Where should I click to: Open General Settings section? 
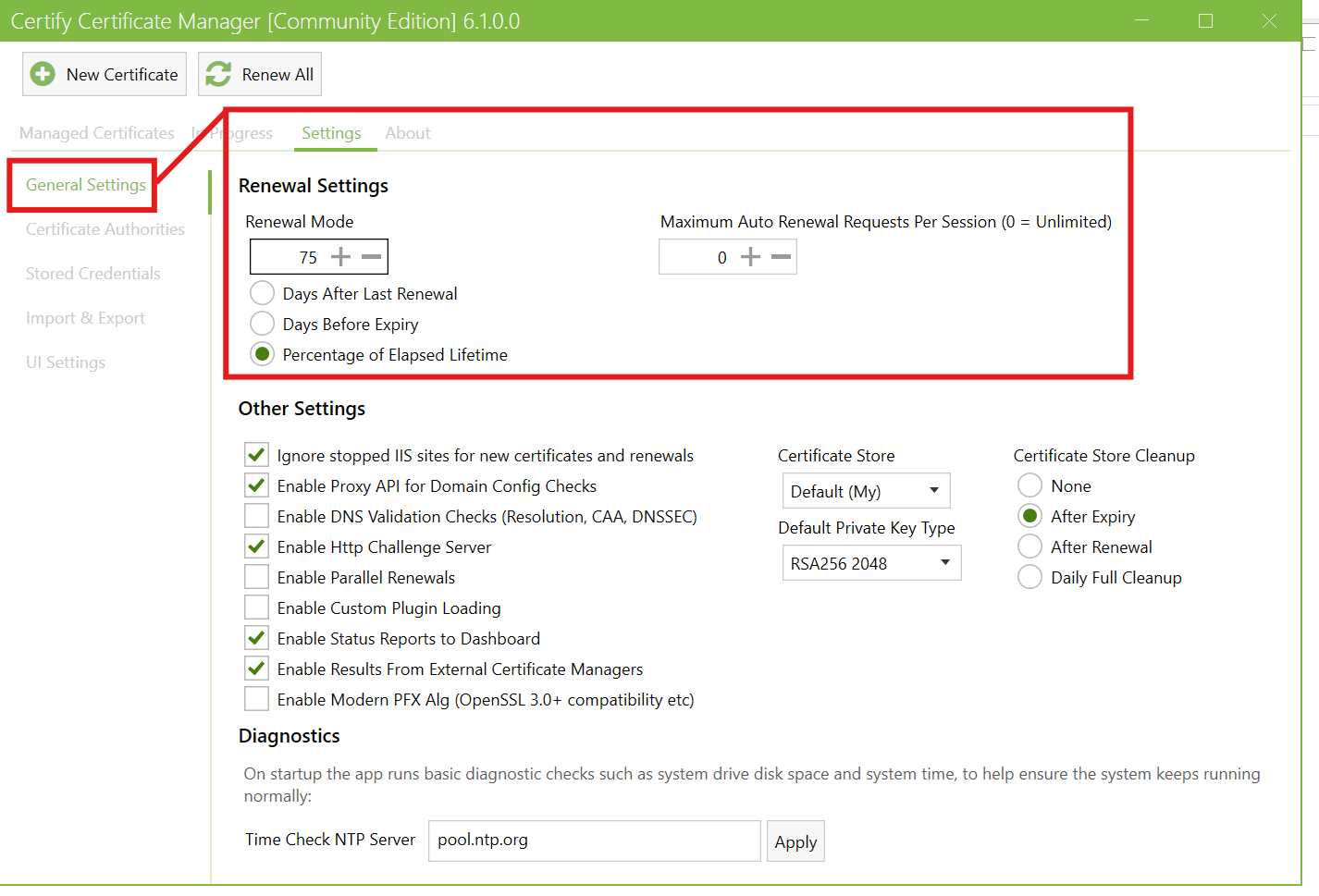click(86, 185)
